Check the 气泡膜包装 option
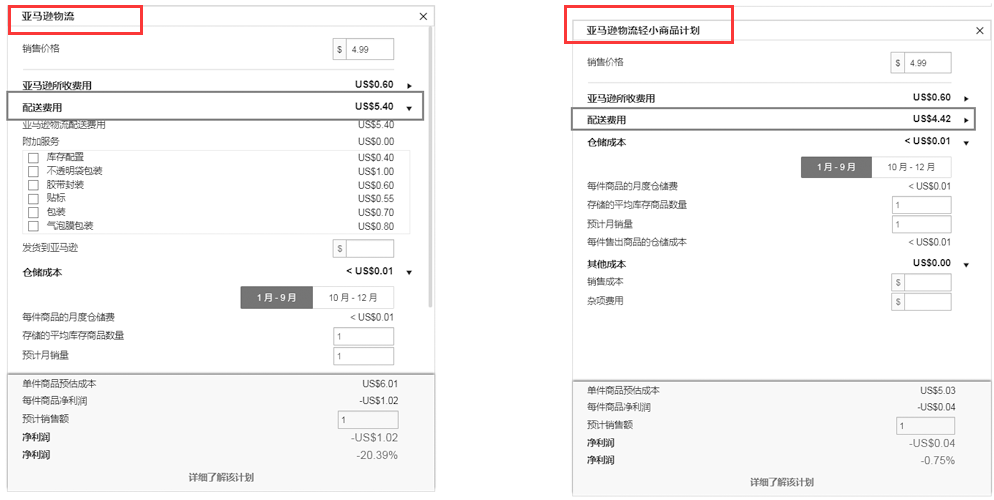The height and width of the screenshot is (500, 994). point(34,226)
